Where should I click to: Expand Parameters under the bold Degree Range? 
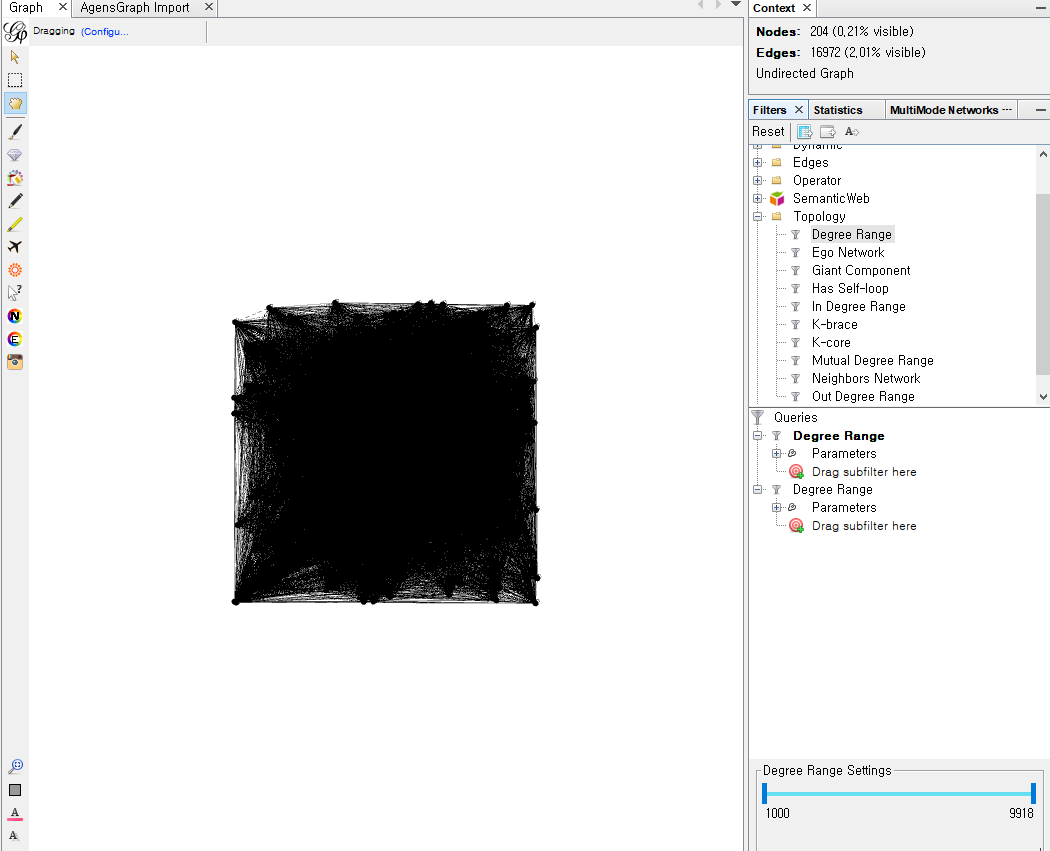click(x=776, y=453)
